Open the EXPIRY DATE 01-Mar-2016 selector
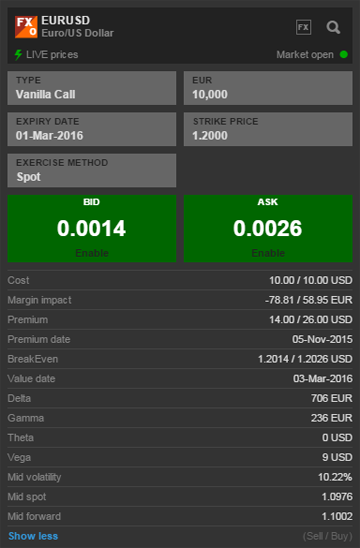The height and width of the screenshot is (548, 360). point(92,129)
